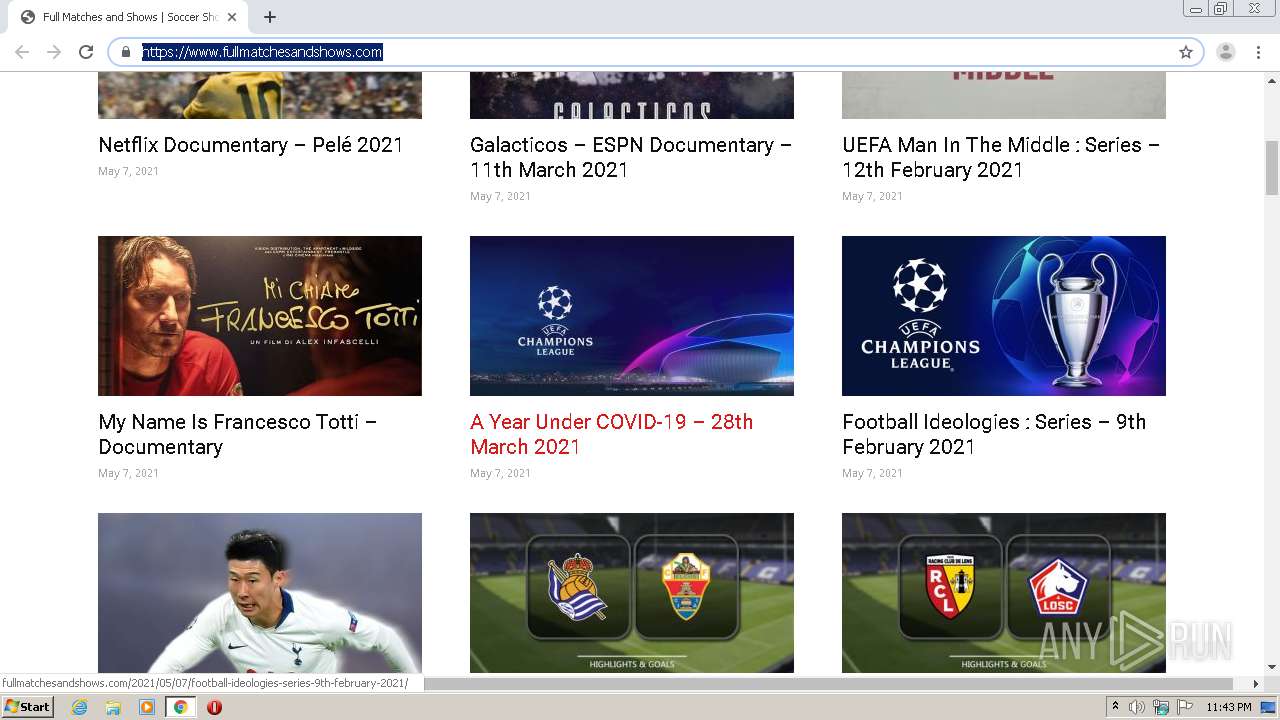
Task: Open the Action Center flag icon
Action: pos(1183,707)
